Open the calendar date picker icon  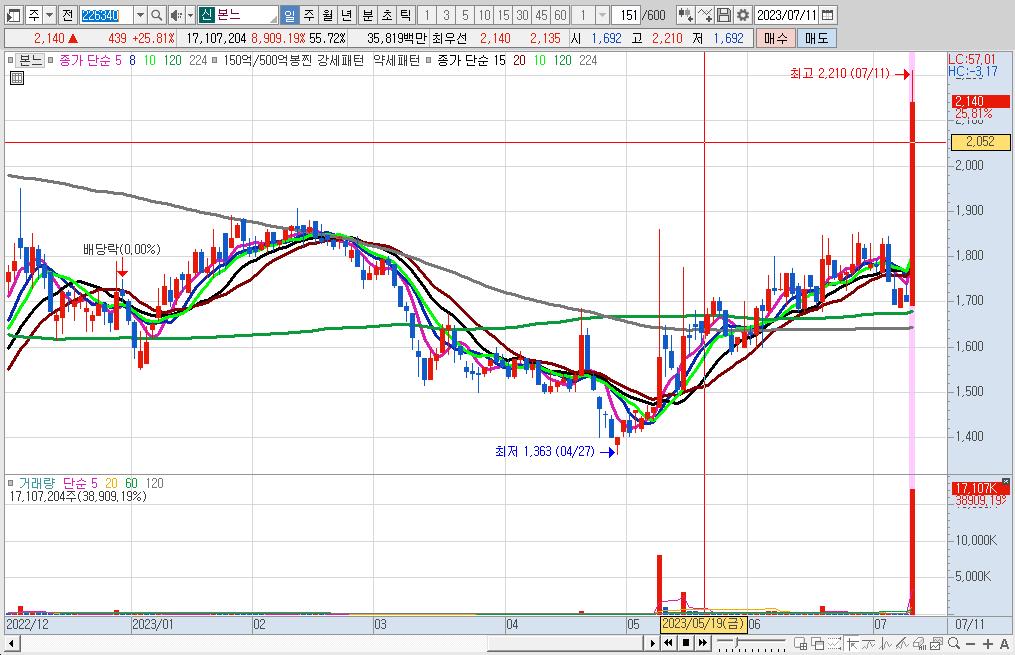point(827,14)
